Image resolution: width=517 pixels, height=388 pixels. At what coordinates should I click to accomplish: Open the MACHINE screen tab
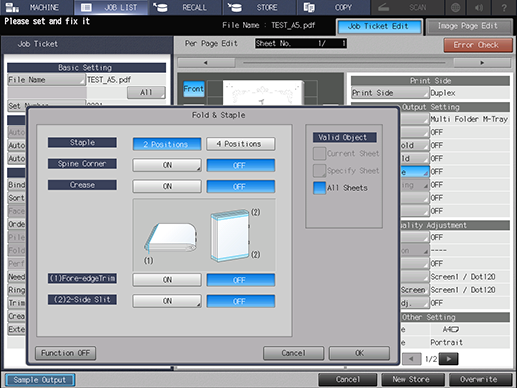37,7
